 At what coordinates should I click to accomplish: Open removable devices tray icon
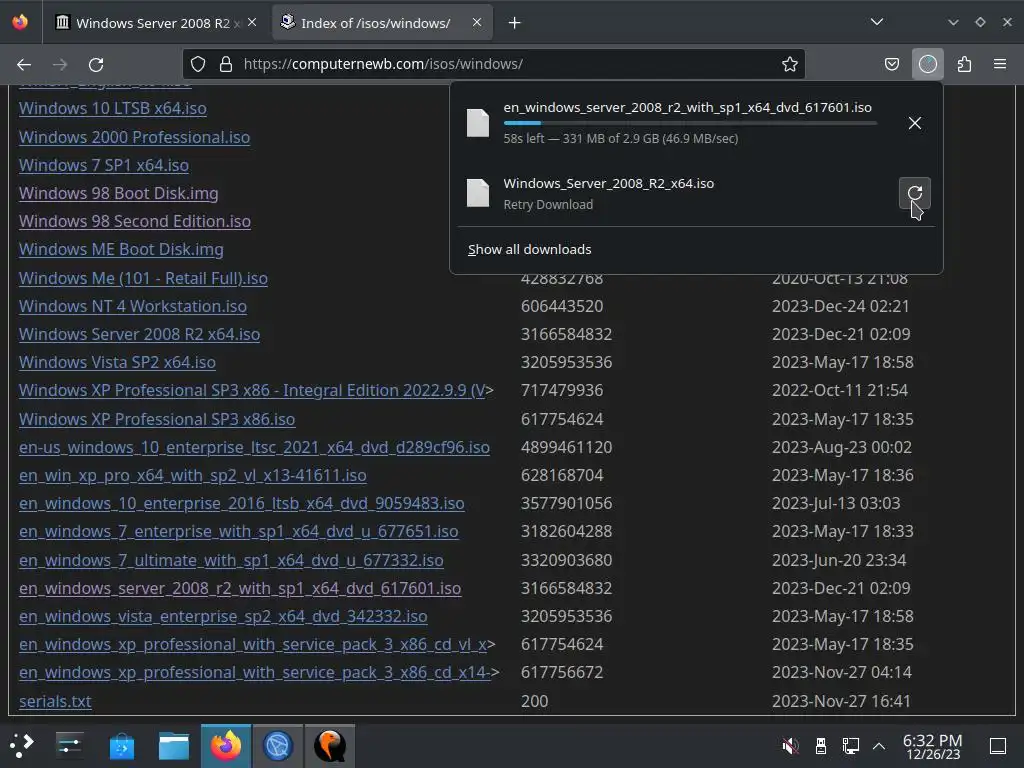point(821,745)
